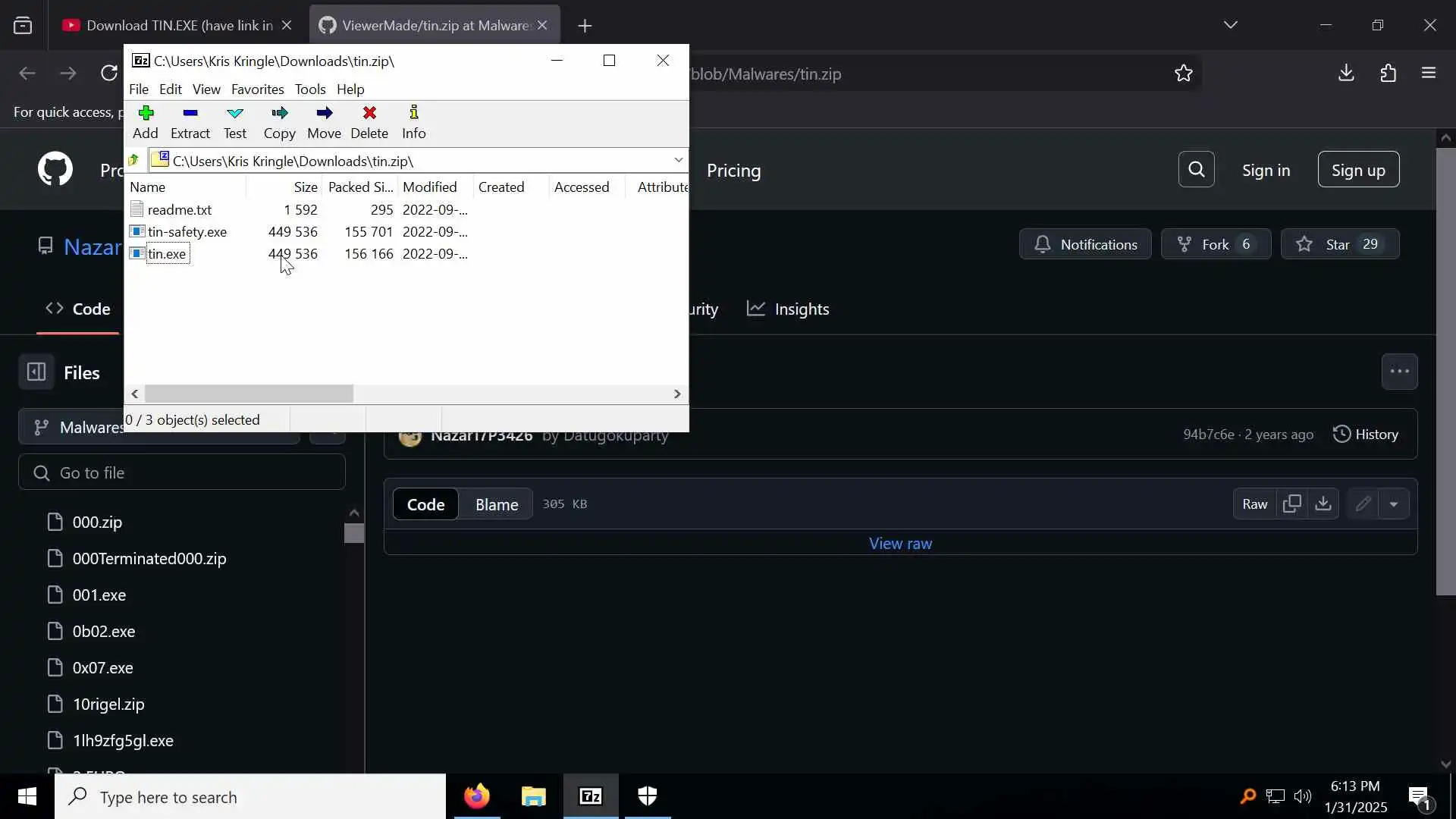Image resolution: width=1456 pixels, height=819 pixels.
Task: Open the edit-options dropdown arrow beside pencil
Action: click(1394, 504)
